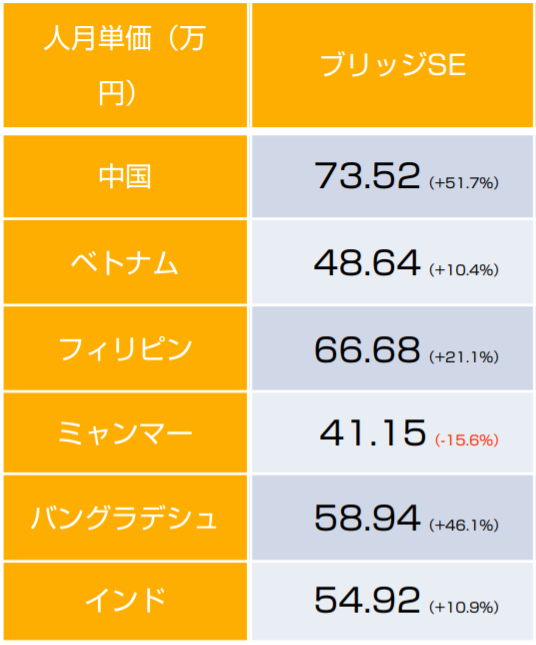Click the 58.94 value for Bangladesh

pos(367,517)
